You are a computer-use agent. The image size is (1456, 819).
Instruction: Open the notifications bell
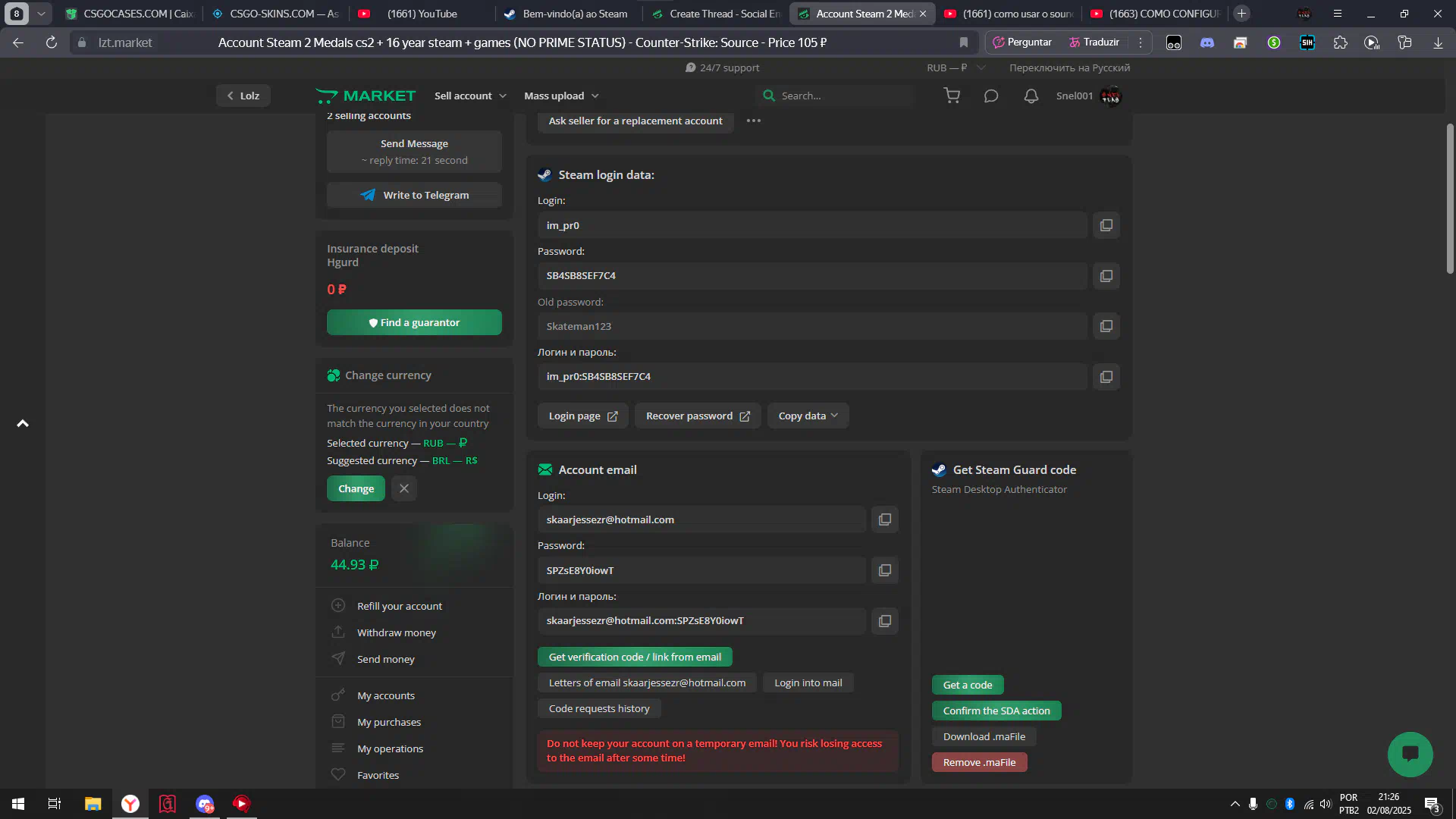point(1031,96)
